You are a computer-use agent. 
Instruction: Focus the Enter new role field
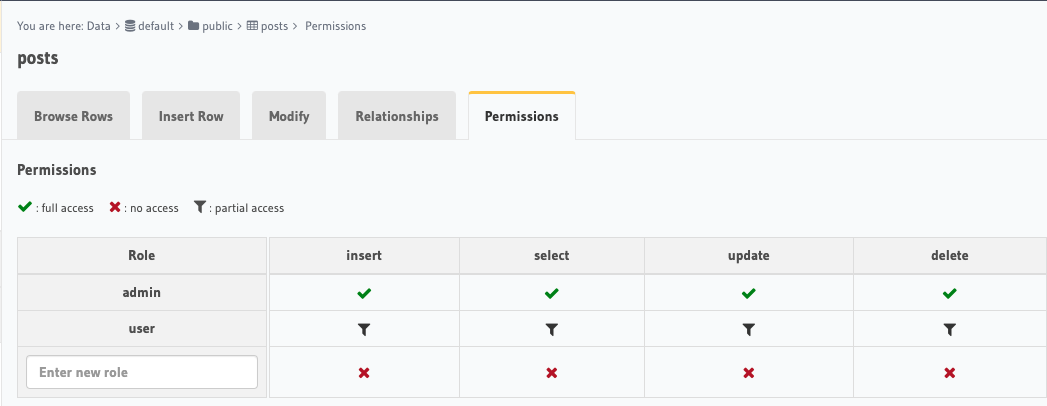coord(142,372)
